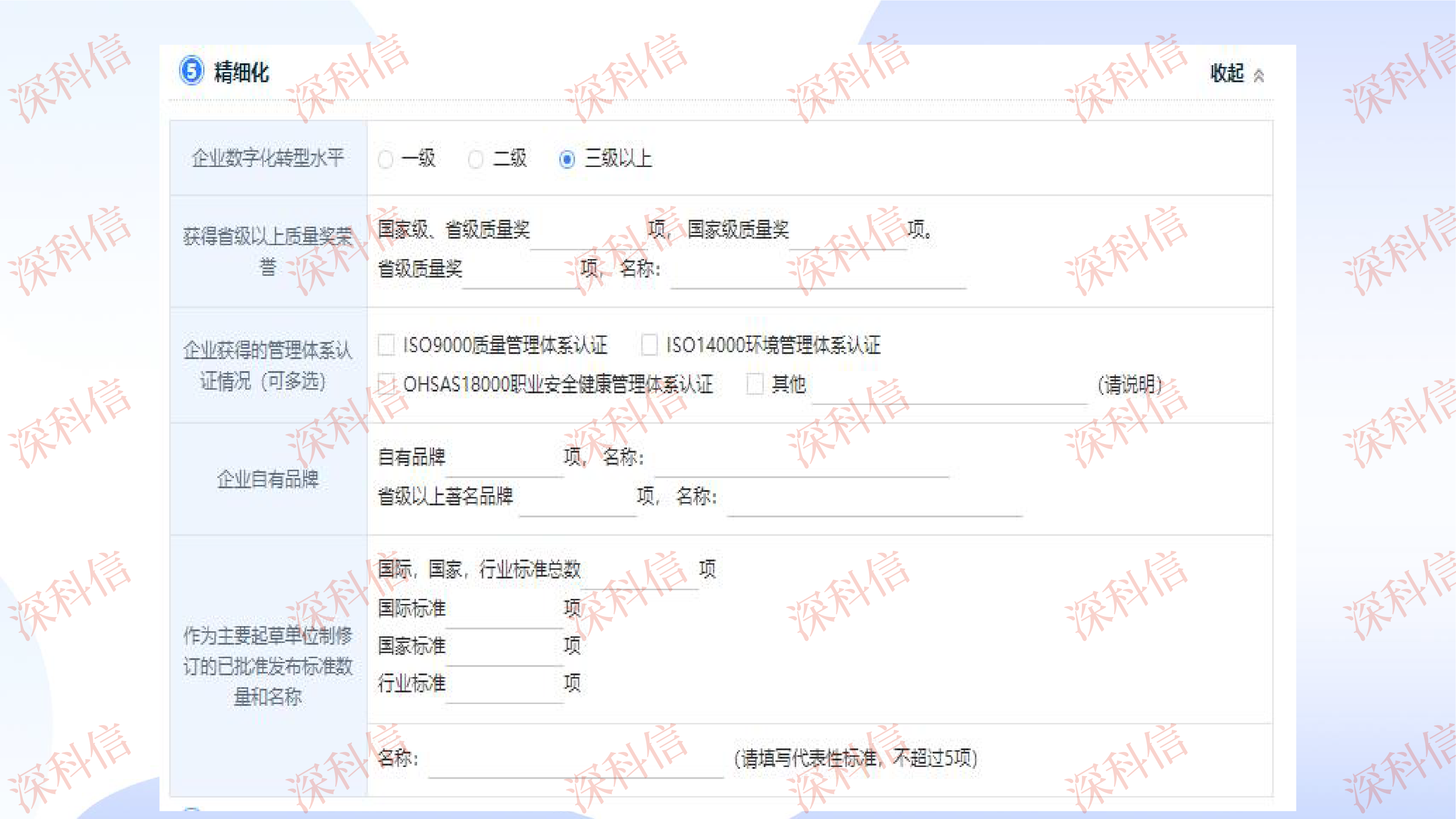
Task: Toggle OHSAS18000职业安全健康管理体系认证 checkbox
Action: point(386,384)
